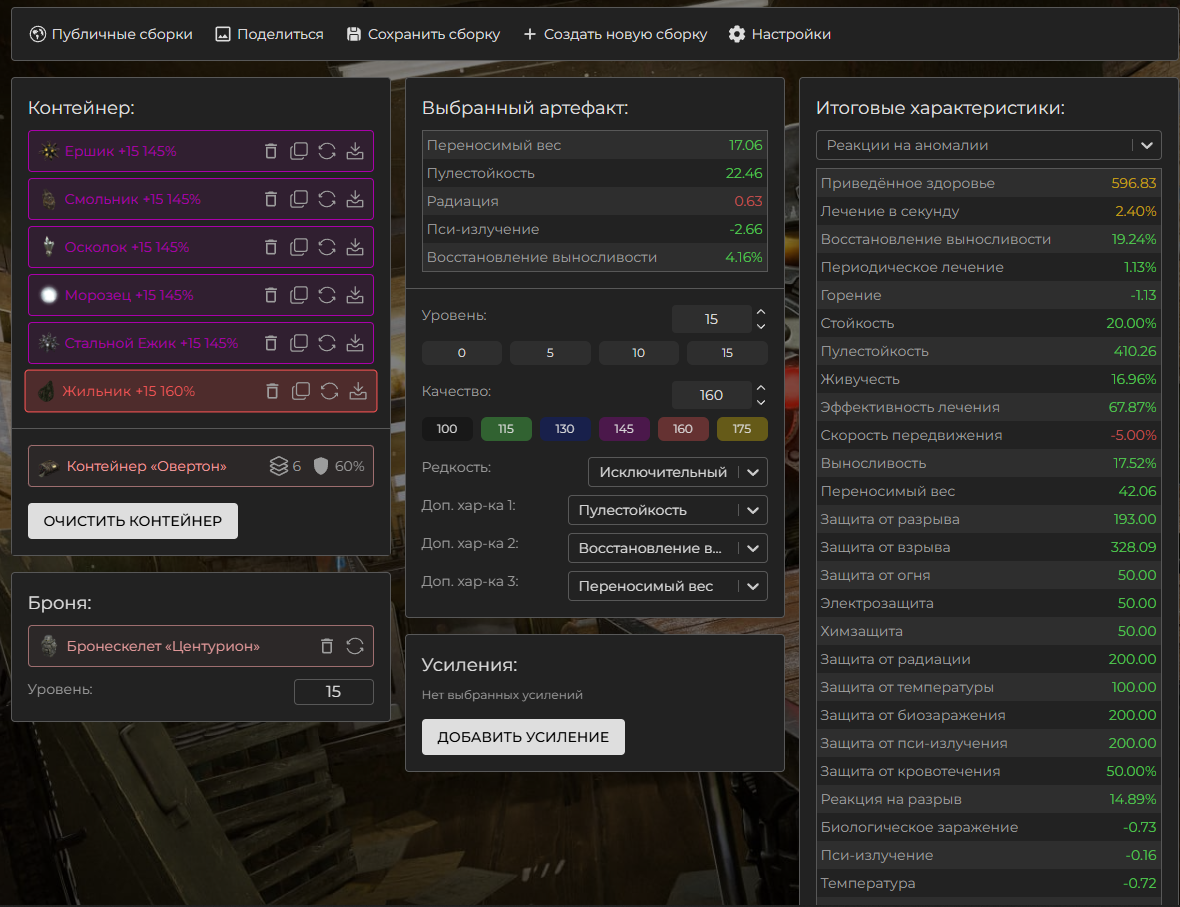Click the armor level input field
1180x907 pixels.
tap(333, 692)
